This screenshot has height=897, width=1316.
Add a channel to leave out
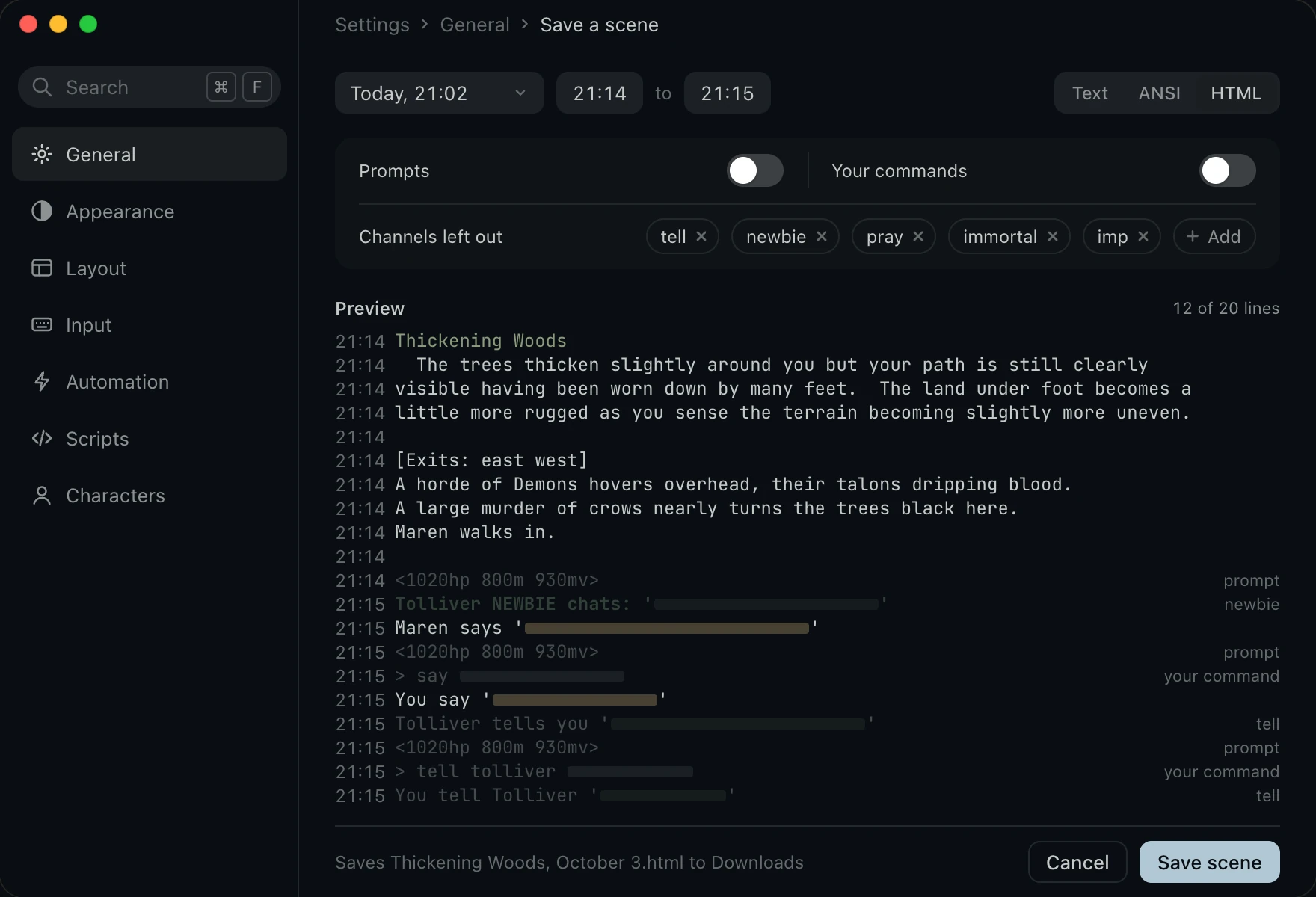tap(1214, 237)
